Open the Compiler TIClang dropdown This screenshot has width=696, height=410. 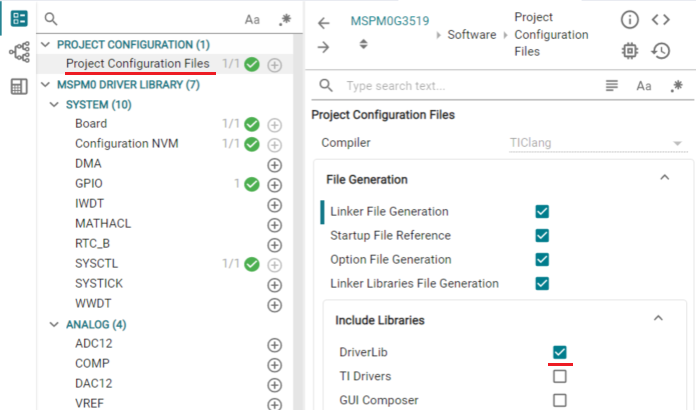(590, 143)
